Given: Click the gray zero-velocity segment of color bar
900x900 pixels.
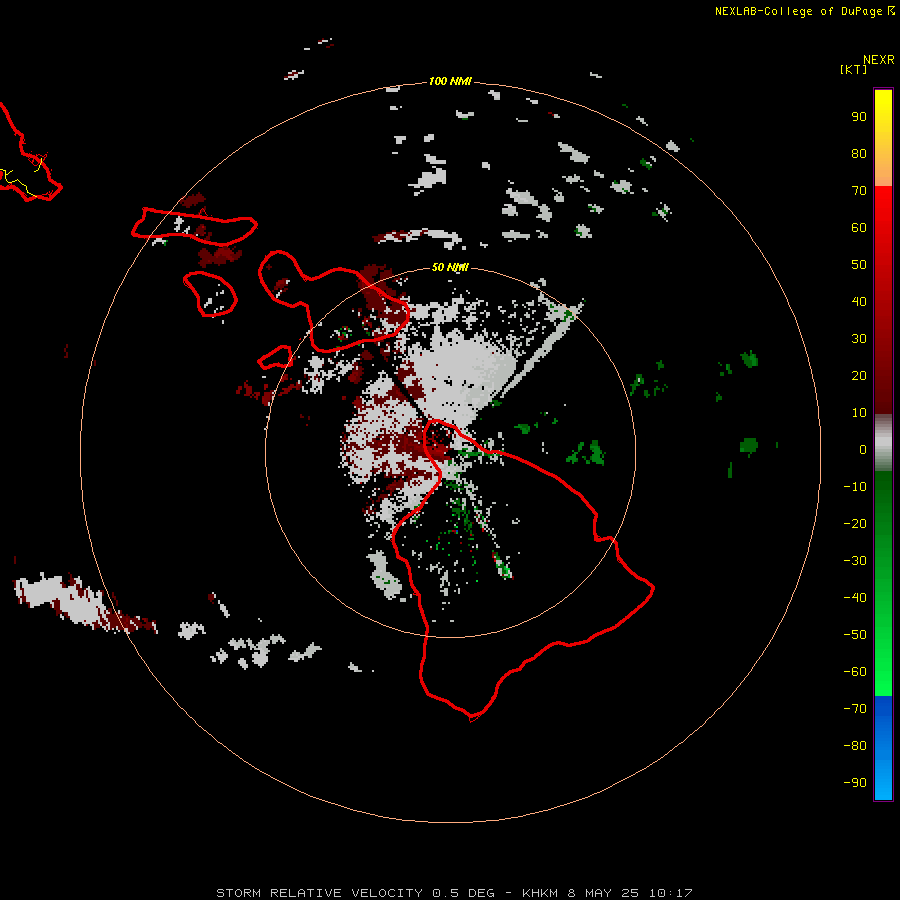Looking at the screenshot, I should (x=883, y=443).
